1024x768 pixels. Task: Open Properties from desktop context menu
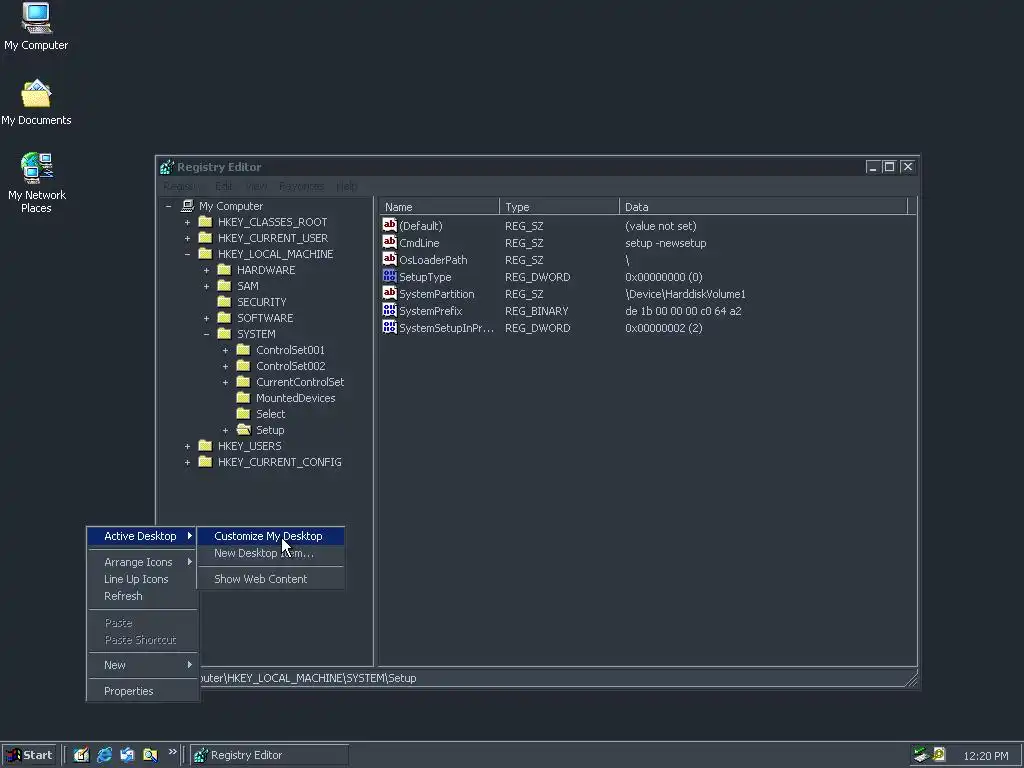[142, 691]
